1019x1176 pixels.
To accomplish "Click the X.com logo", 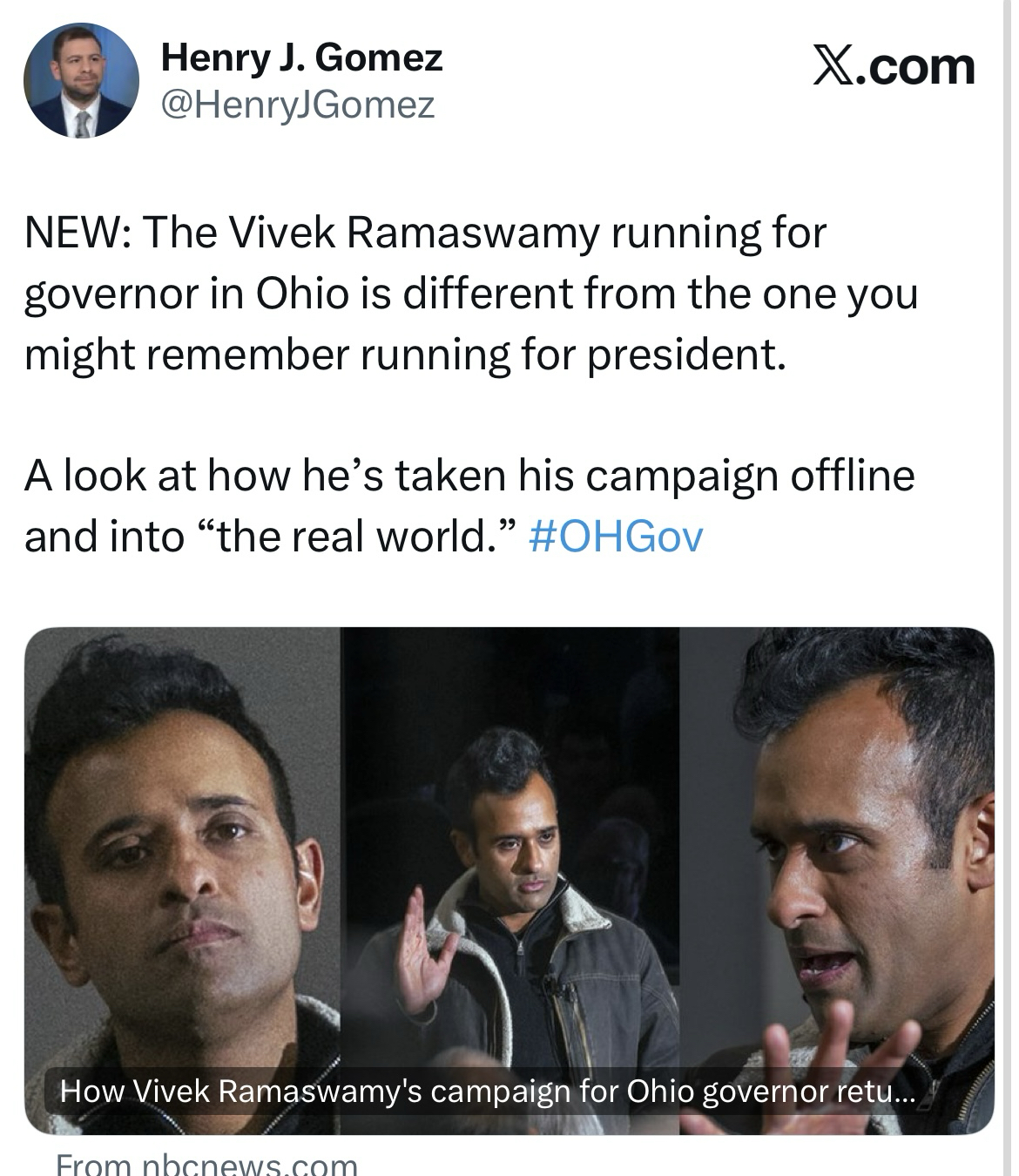I will (x=894, y=66).
